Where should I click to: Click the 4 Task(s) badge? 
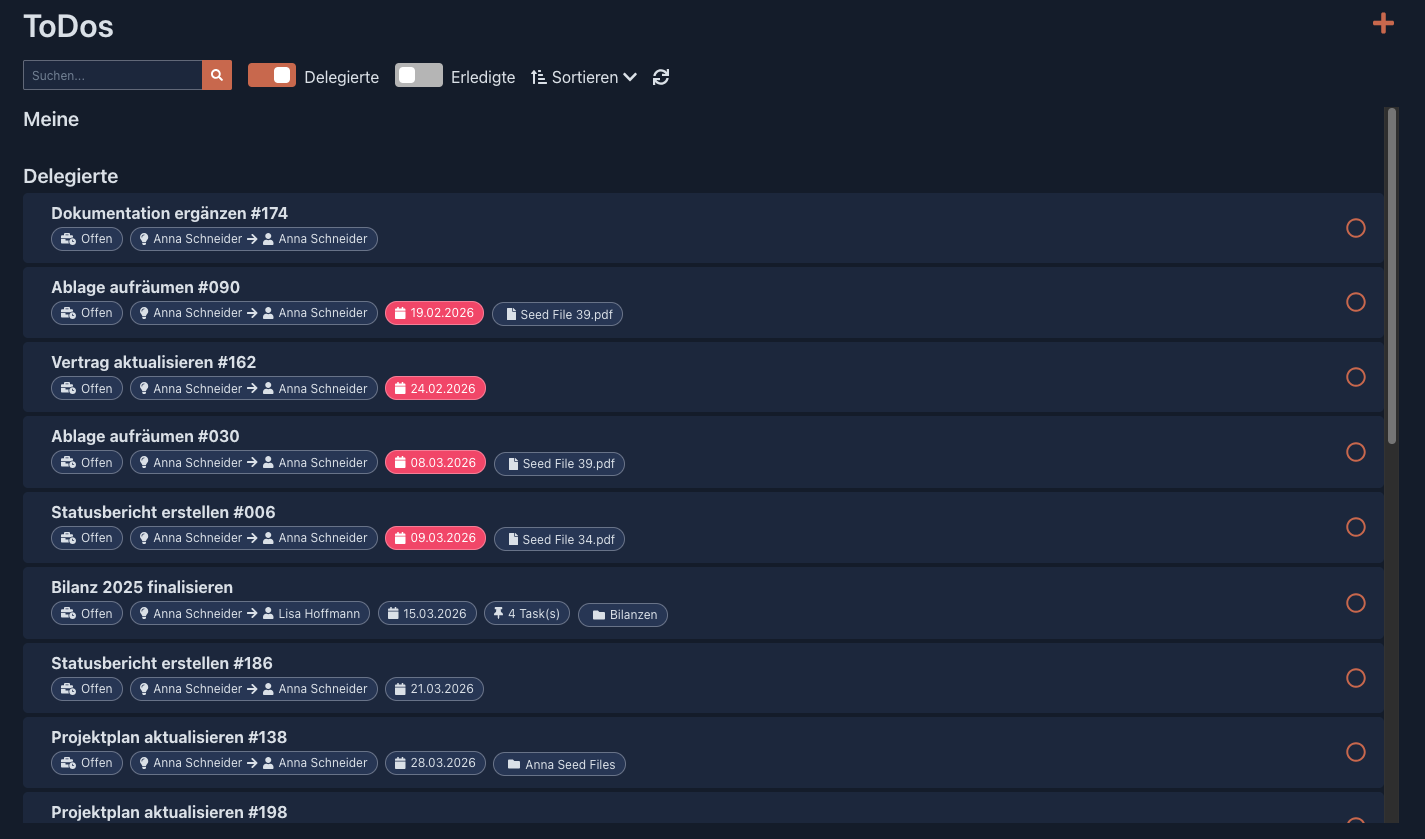click(x=527, y=613)
